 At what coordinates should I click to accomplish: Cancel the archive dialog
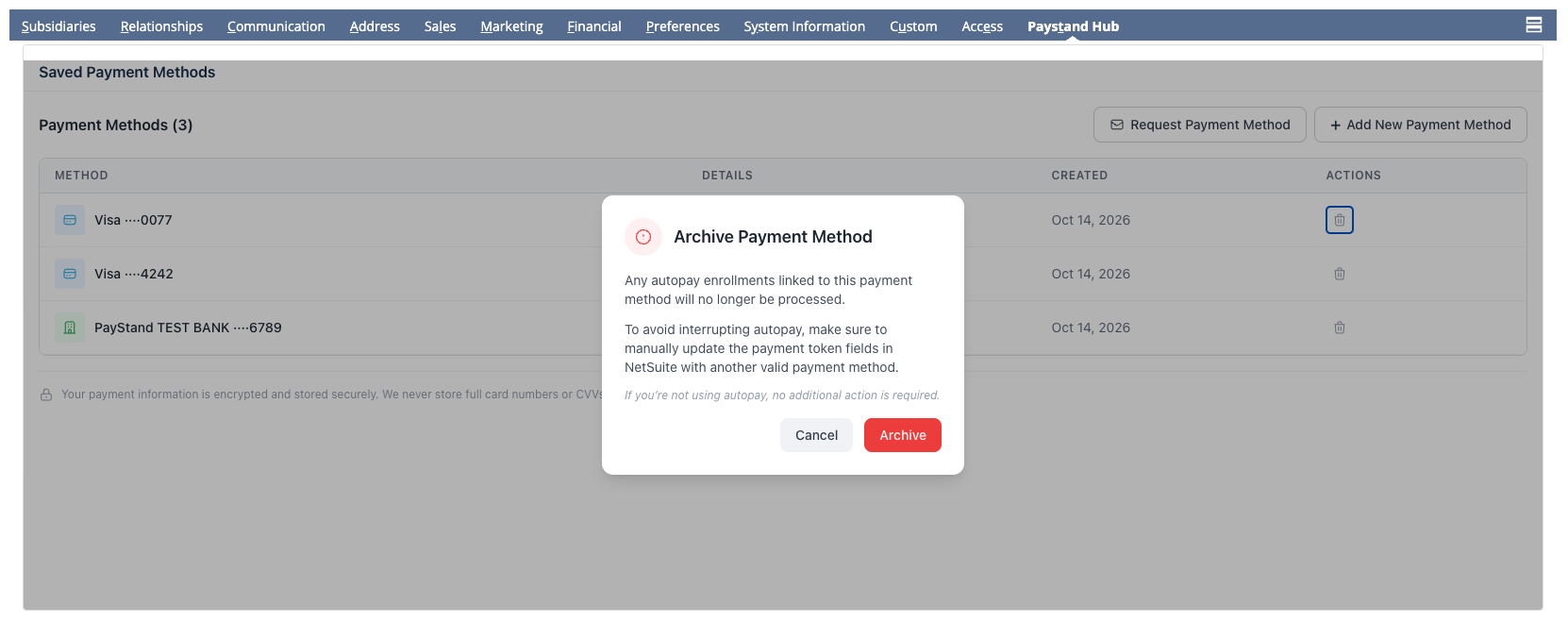(x=816, y=435)
